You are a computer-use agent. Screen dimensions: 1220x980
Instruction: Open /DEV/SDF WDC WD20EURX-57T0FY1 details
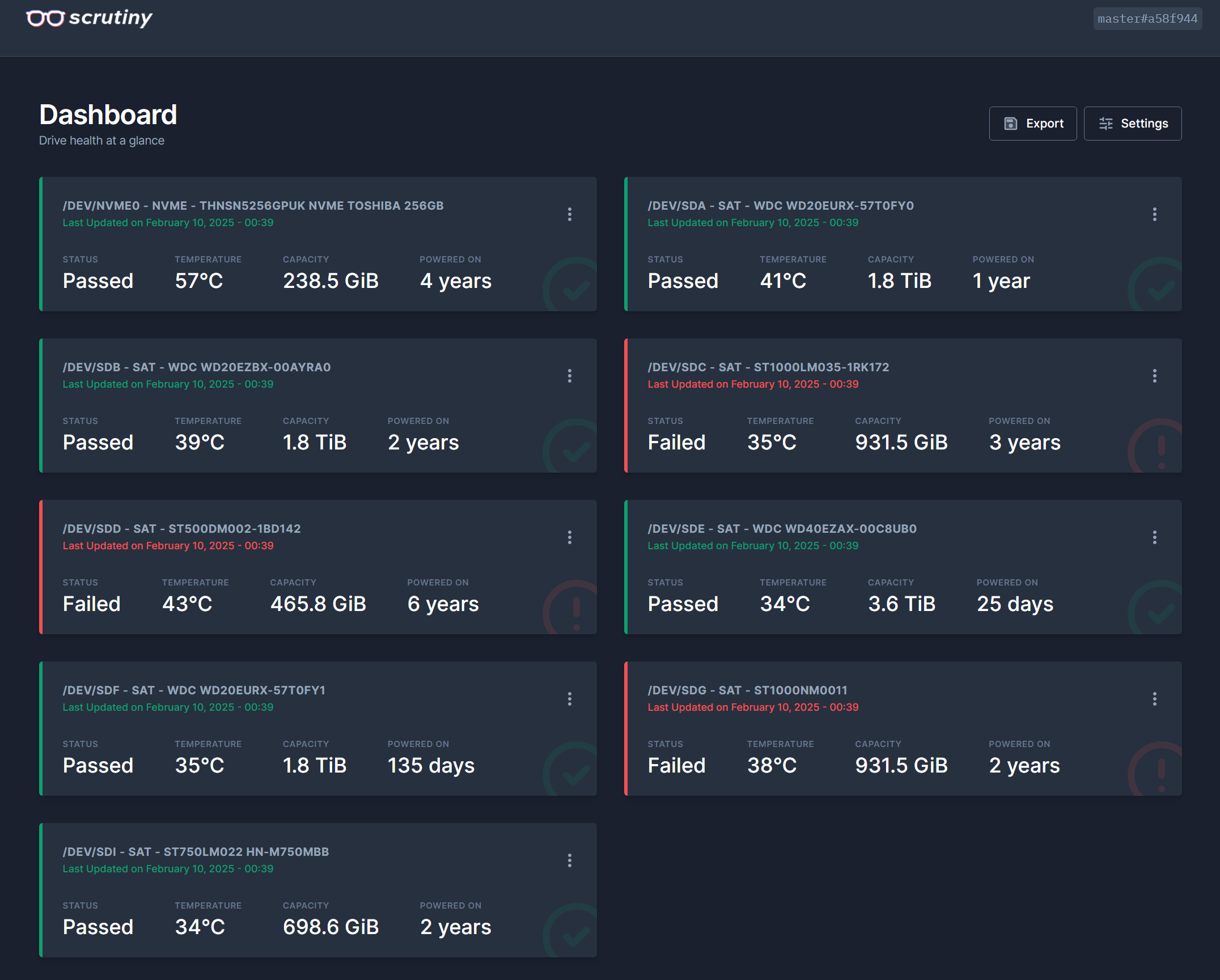tap(194, 690)
